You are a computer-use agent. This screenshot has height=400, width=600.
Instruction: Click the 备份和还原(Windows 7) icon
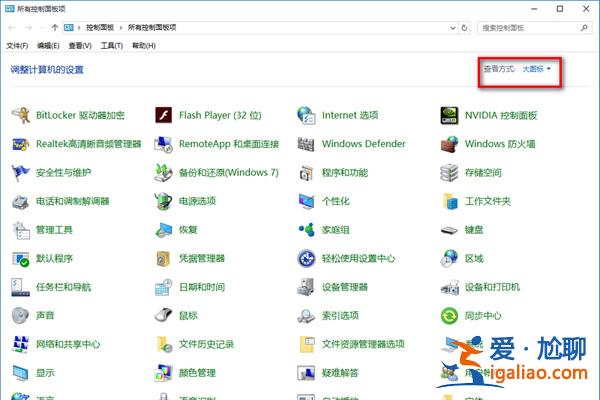click(164, 173)
